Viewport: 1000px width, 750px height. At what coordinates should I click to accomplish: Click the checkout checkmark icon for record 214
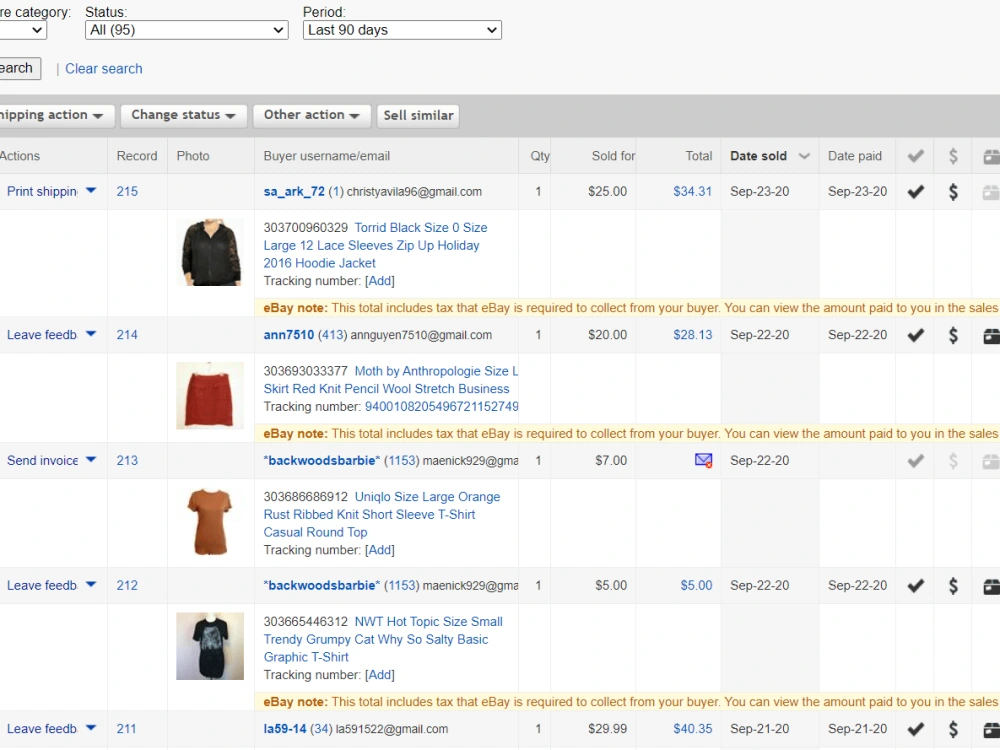tap(916, 335)
